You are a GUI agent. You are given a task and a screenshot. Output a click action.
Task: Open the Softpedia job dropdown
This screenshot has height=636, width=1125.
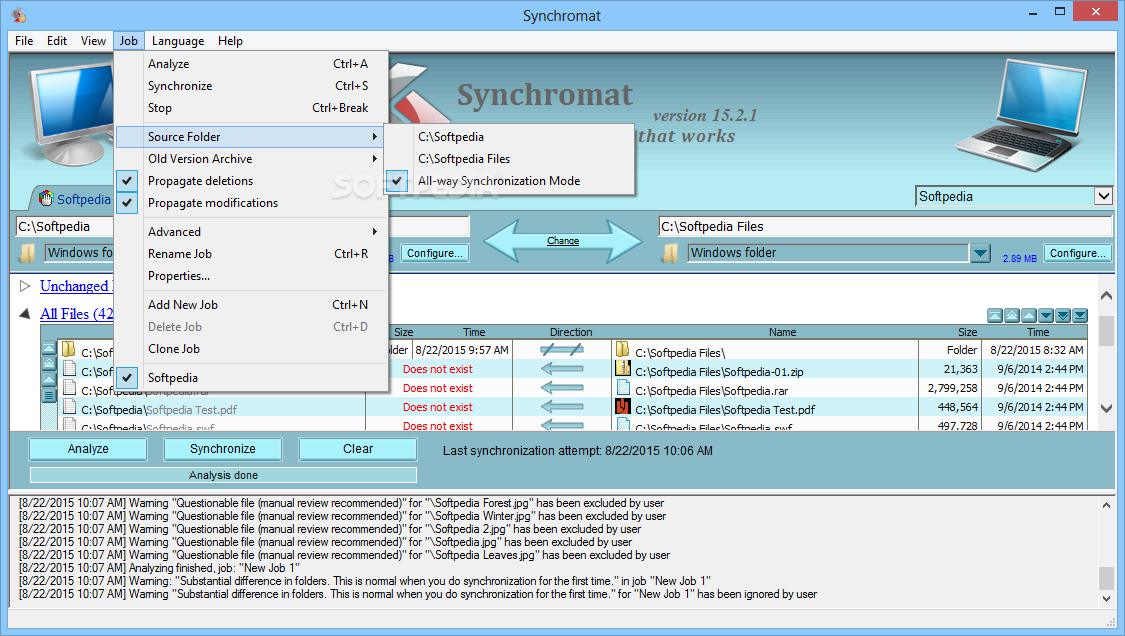click(1103, 196)
